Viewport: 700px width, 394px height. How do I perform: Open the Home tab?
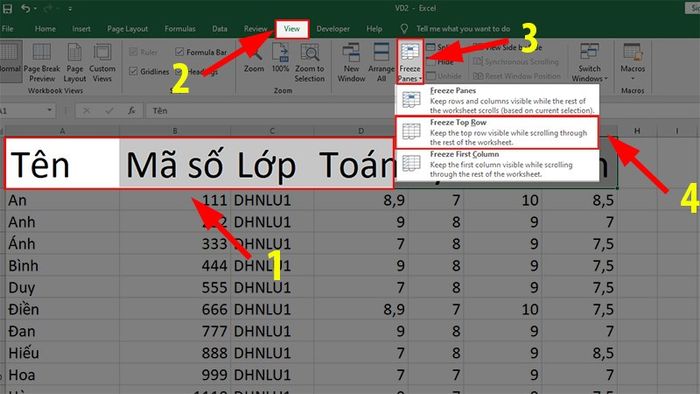(x=45, y=29)
